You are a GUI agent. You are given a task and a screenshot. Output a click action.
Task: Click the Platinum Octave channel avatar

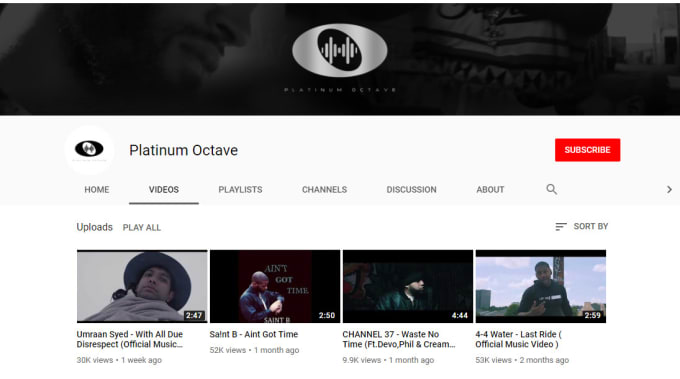pos(89,150)
